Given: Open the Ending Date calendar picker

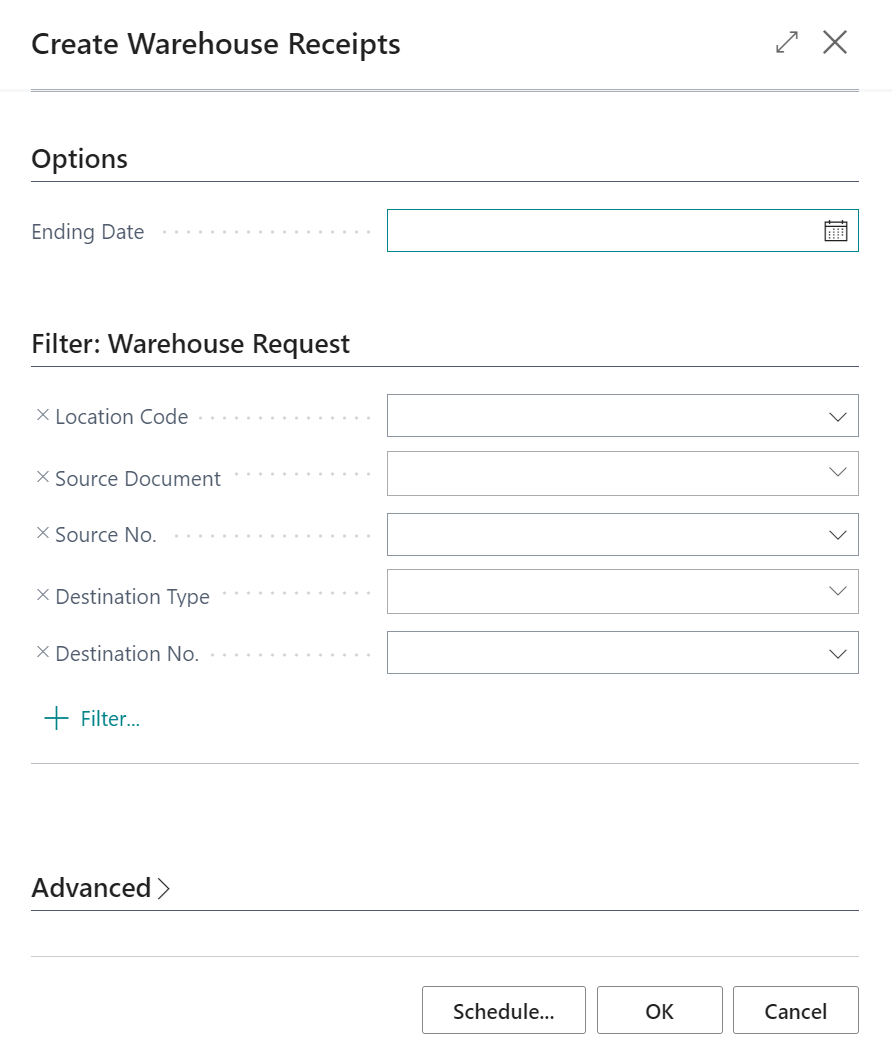Looking at the screenshot, I should (x=835, y=231).
